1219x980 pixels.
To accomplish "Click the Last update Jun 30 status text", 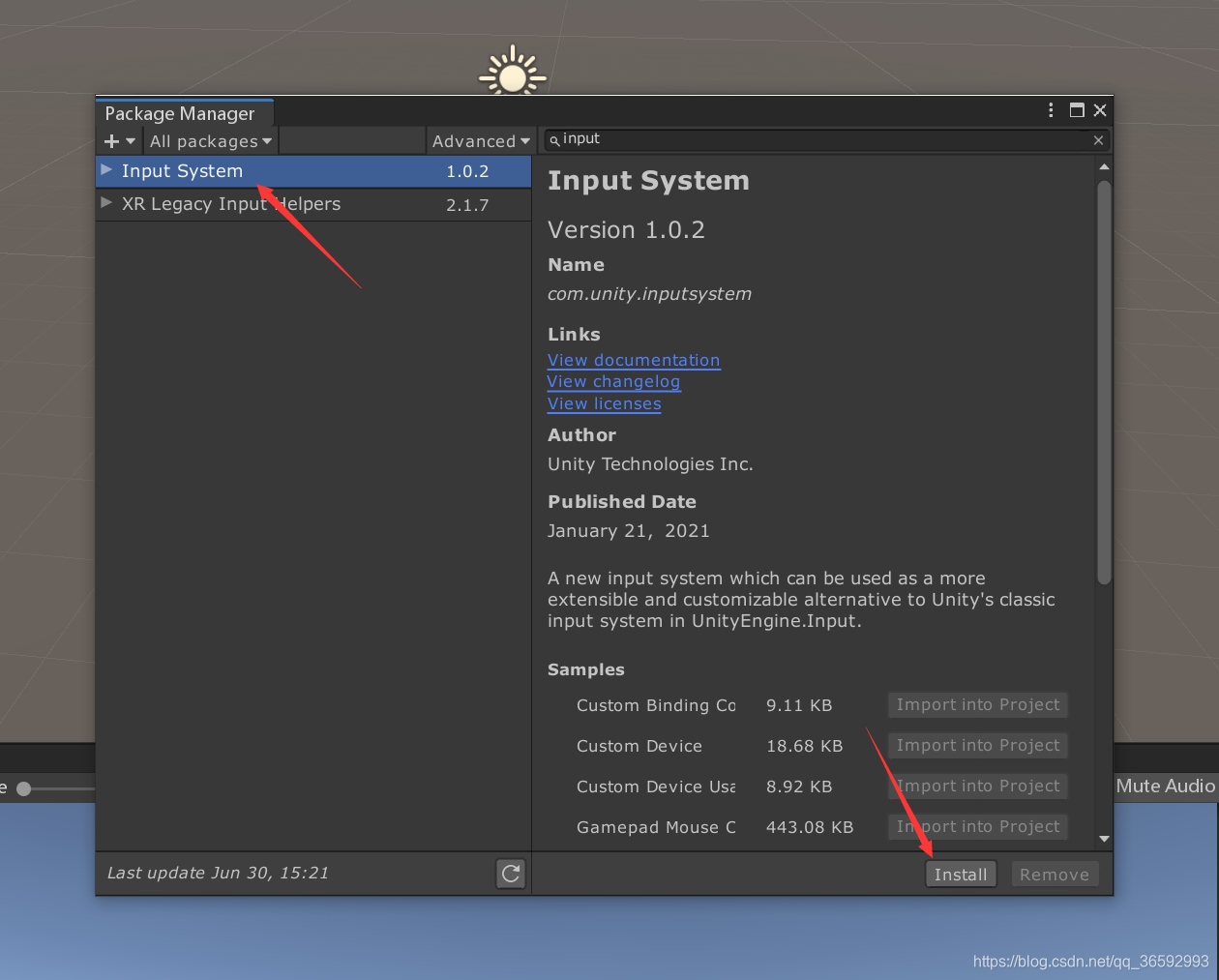I will [x=218, y=873].
